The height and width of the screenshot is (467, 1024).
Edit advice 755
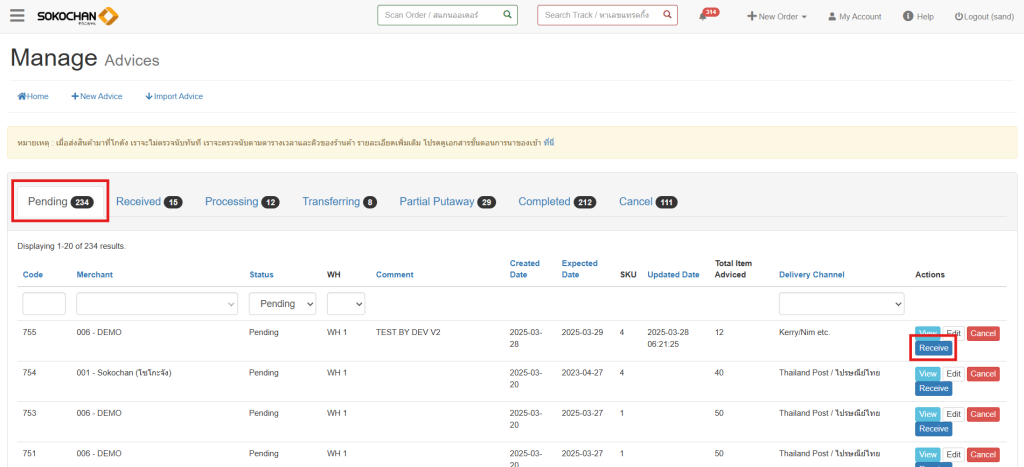(954, 334)
